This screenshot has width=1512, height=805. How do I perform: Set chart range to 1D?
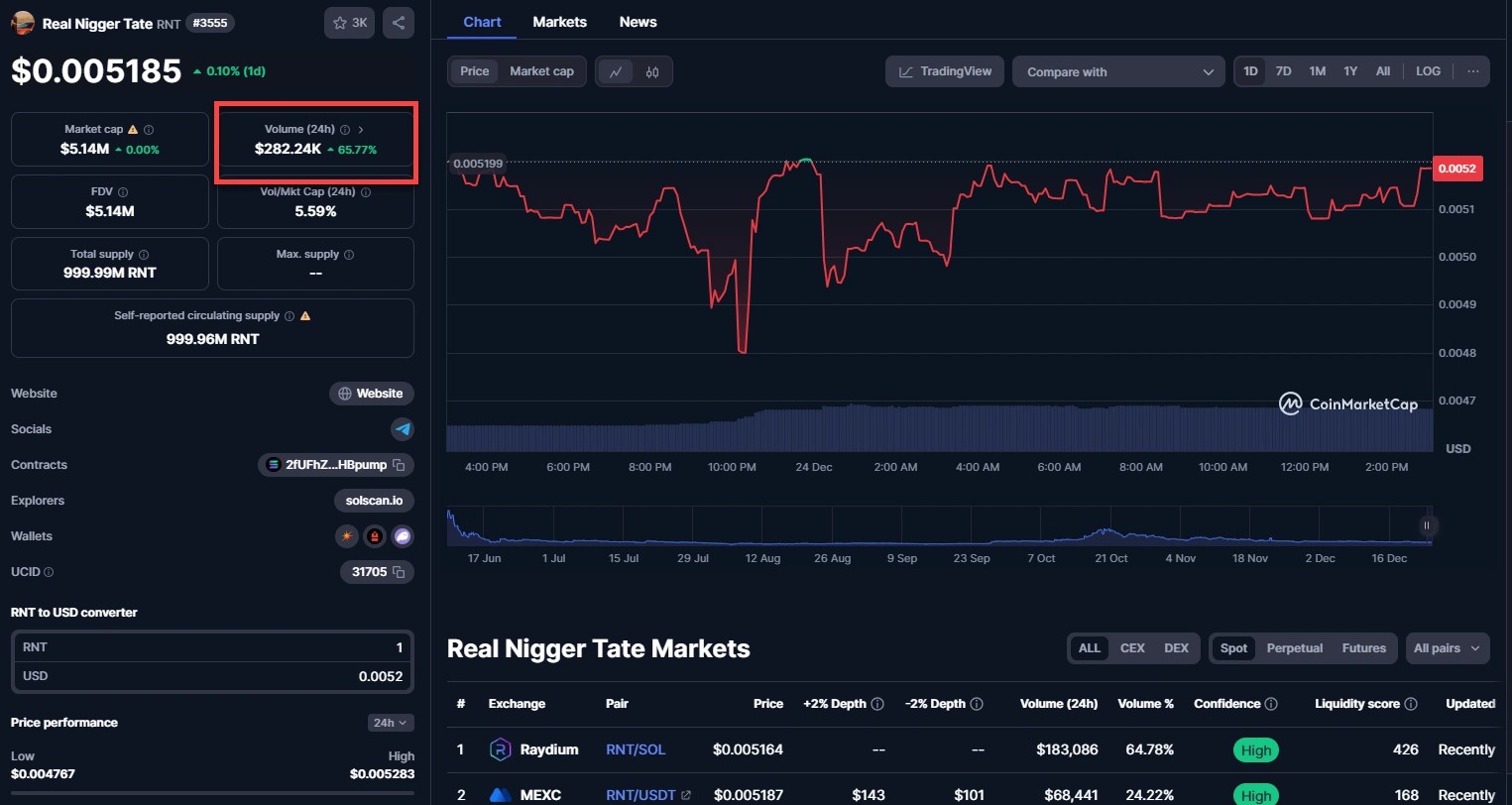(x=1250, y=71)
